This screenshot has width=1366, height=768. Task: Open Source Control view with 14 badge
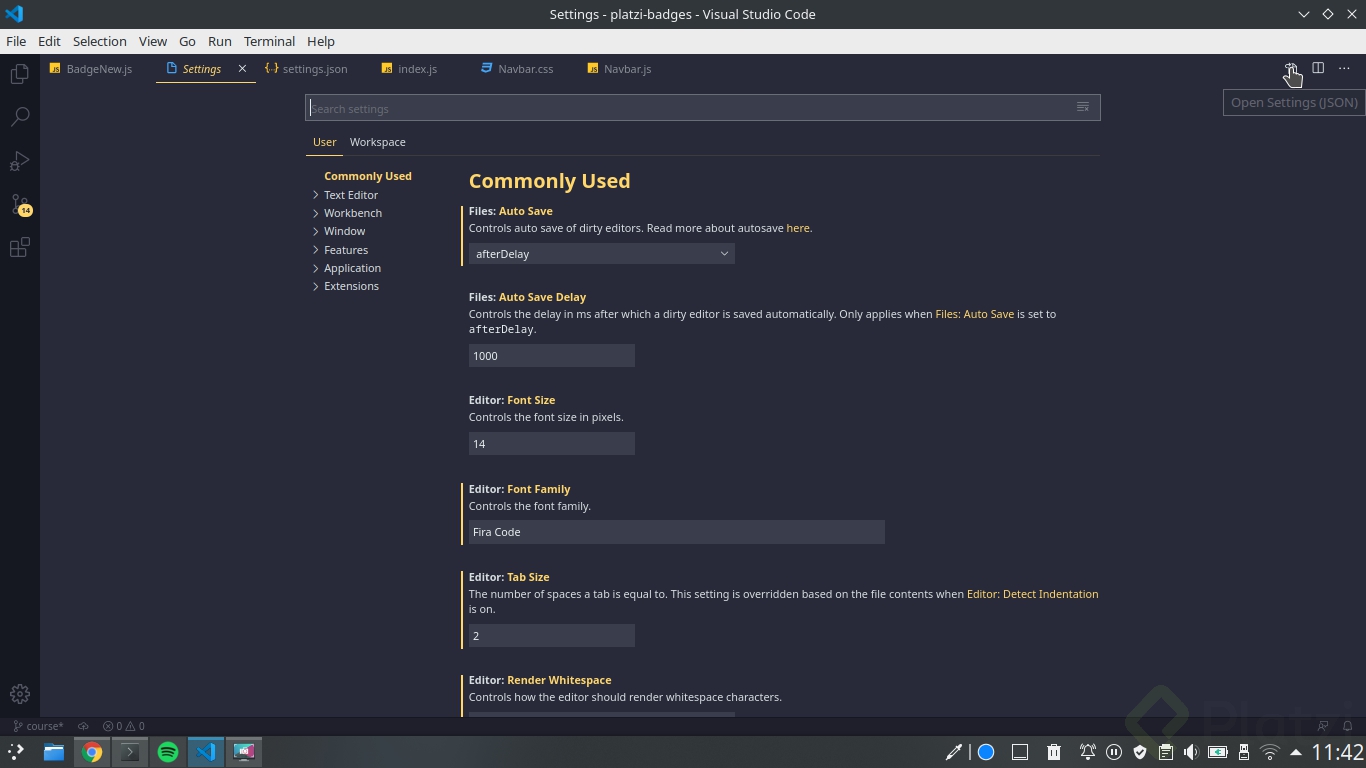point(20,205)
